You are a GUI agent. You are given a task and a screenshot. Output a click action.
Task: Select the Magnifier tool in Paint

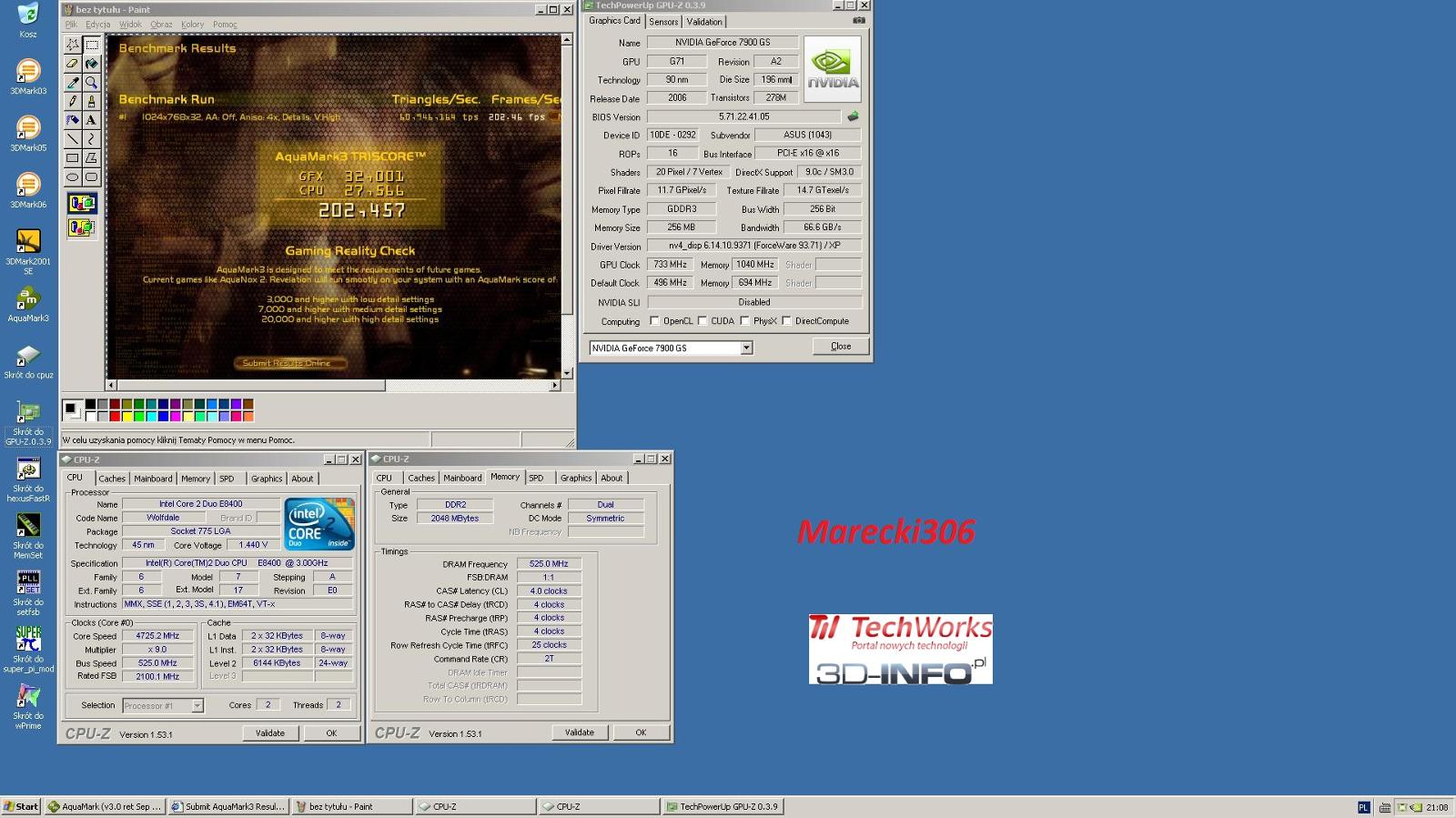92,83
